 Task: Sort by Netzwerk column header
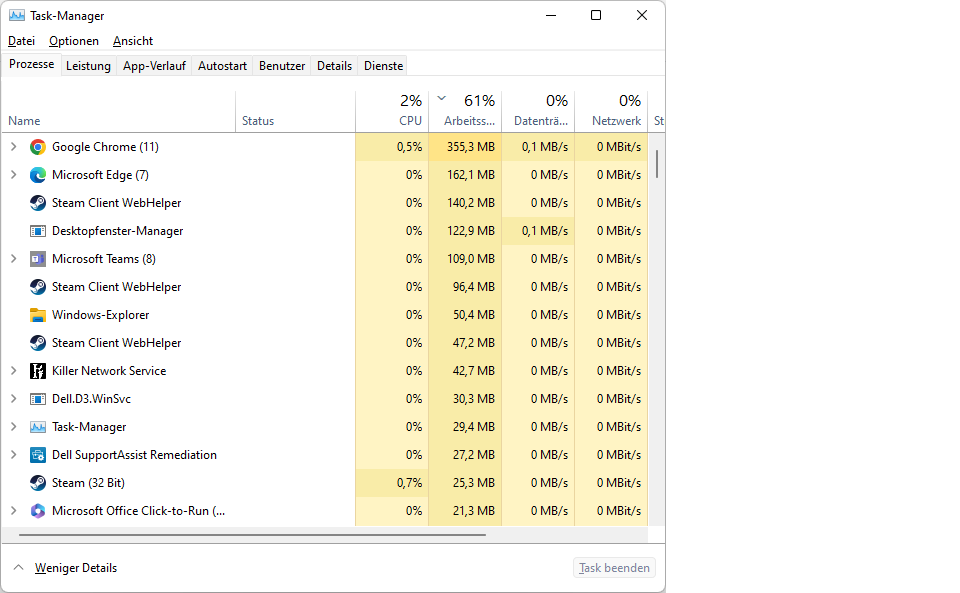tap(611, 112)
